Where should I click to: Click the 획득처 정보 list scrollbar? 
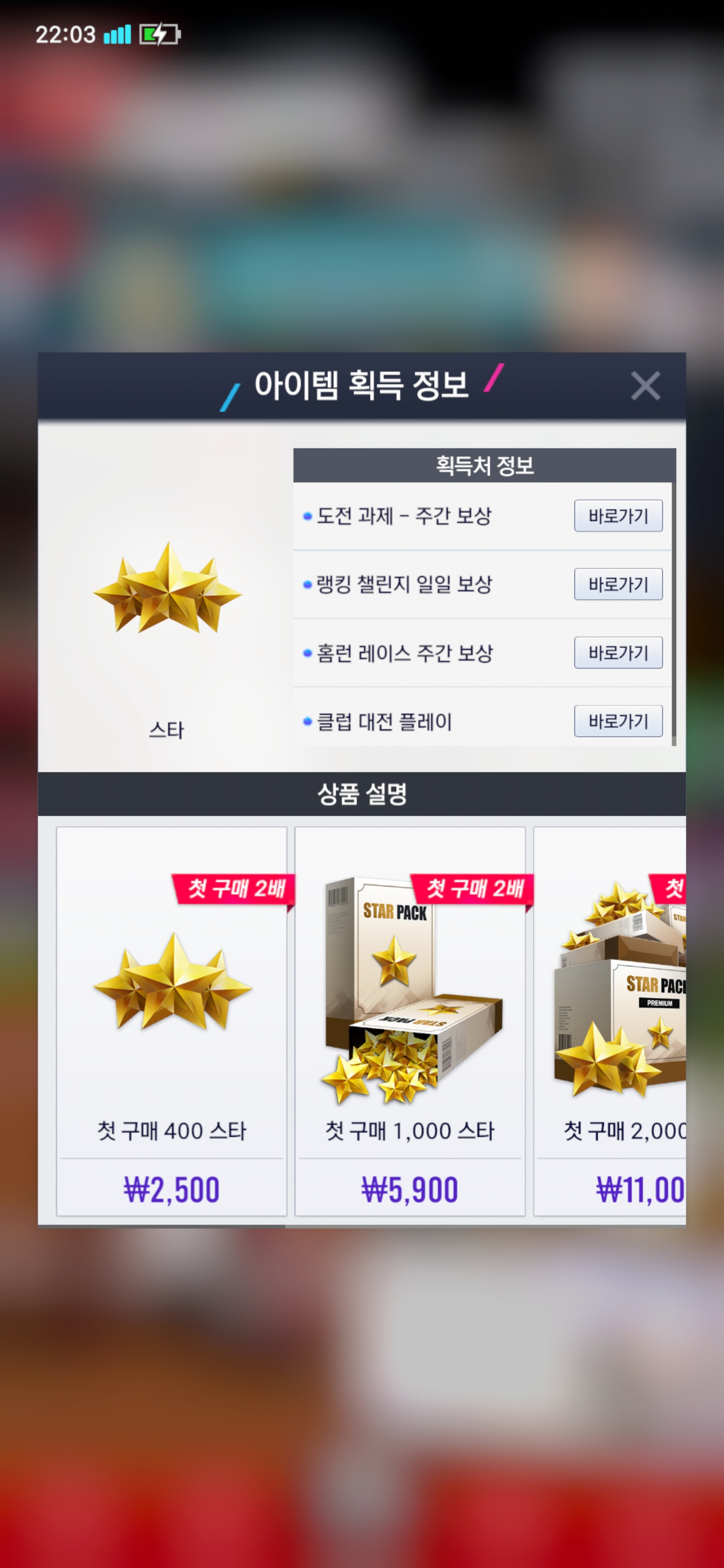(673, 614)
